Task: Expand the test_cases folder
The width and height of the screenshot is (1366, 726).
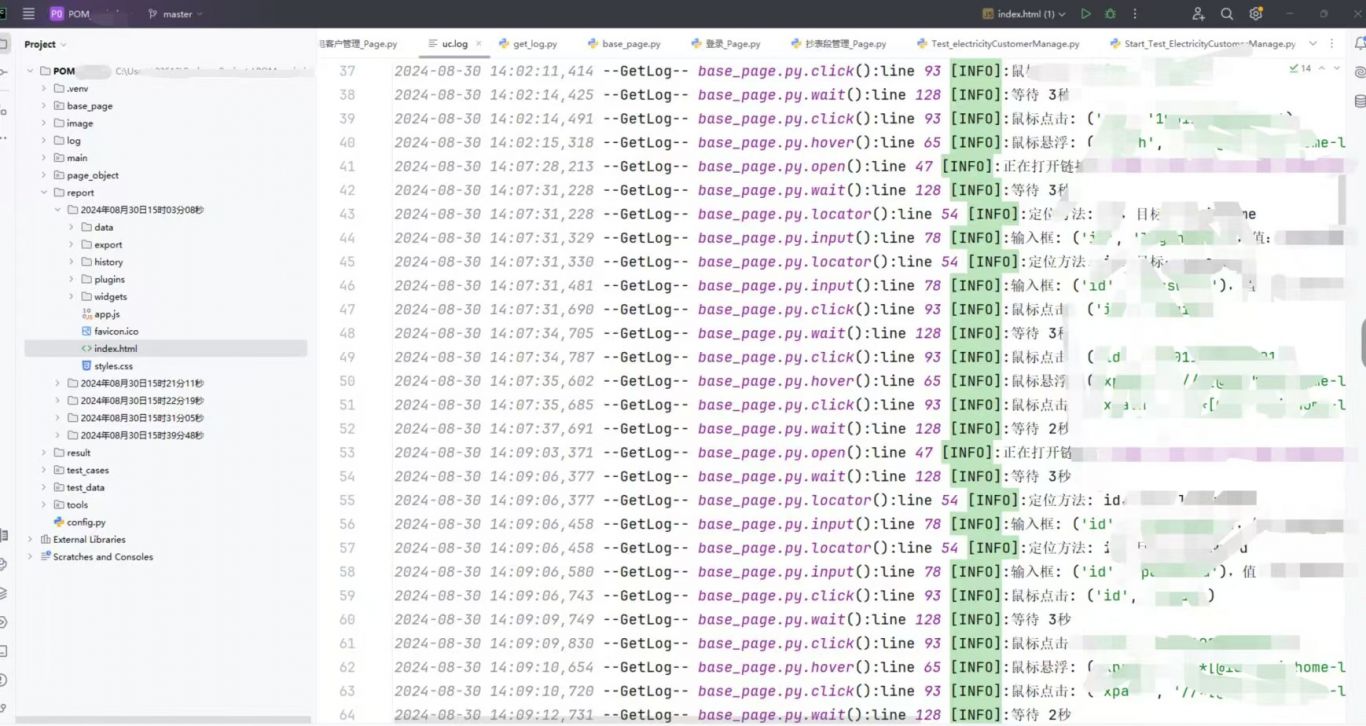Action: point(44,470)
